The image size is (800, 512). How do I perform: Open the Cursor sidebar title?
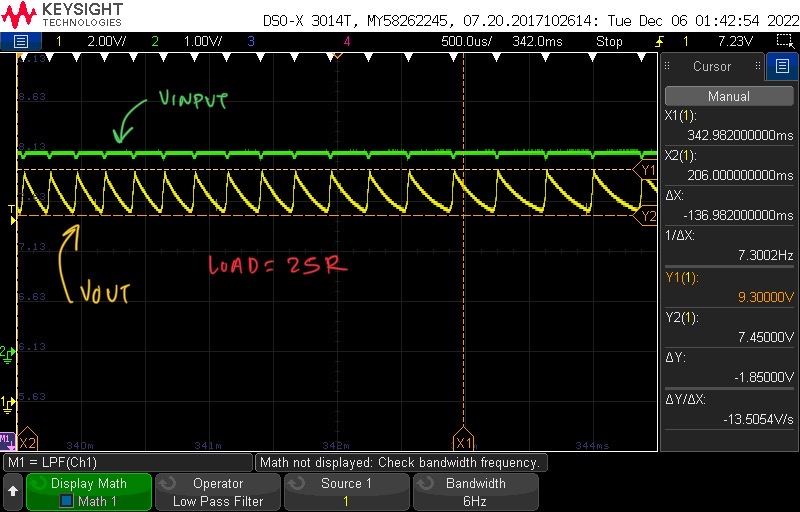click(712, 66)
